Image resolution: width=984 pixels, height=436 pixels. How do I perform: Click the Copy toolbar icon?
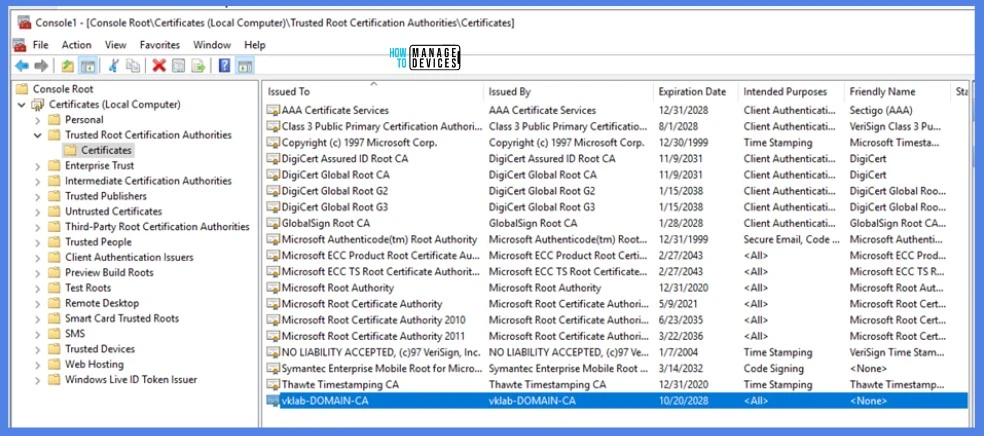[133, 65]
